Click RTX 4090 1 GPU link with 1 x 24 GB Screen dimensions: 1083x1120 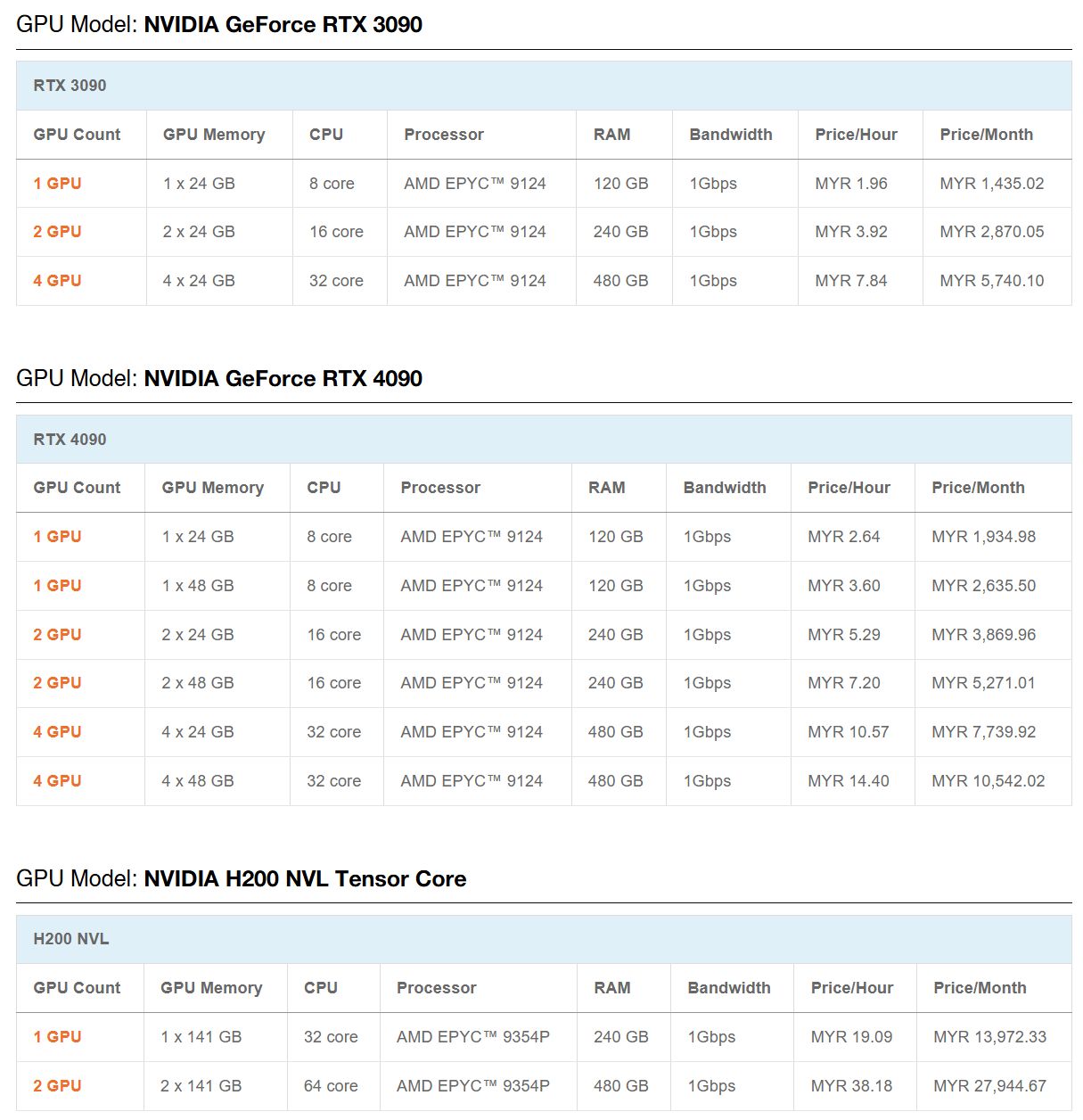point(57,537)
